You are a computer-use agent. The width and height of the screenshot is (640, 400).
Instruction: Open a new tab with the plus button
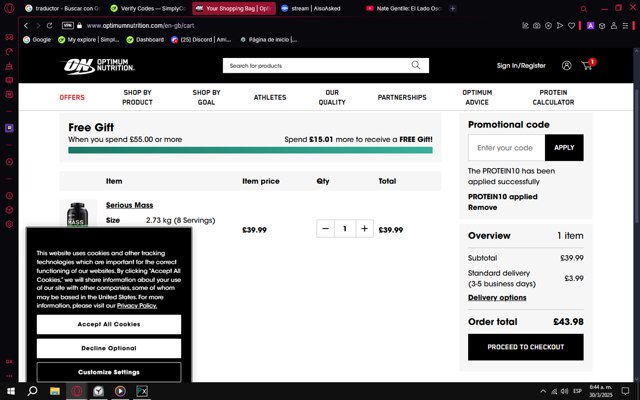(453, 8)
